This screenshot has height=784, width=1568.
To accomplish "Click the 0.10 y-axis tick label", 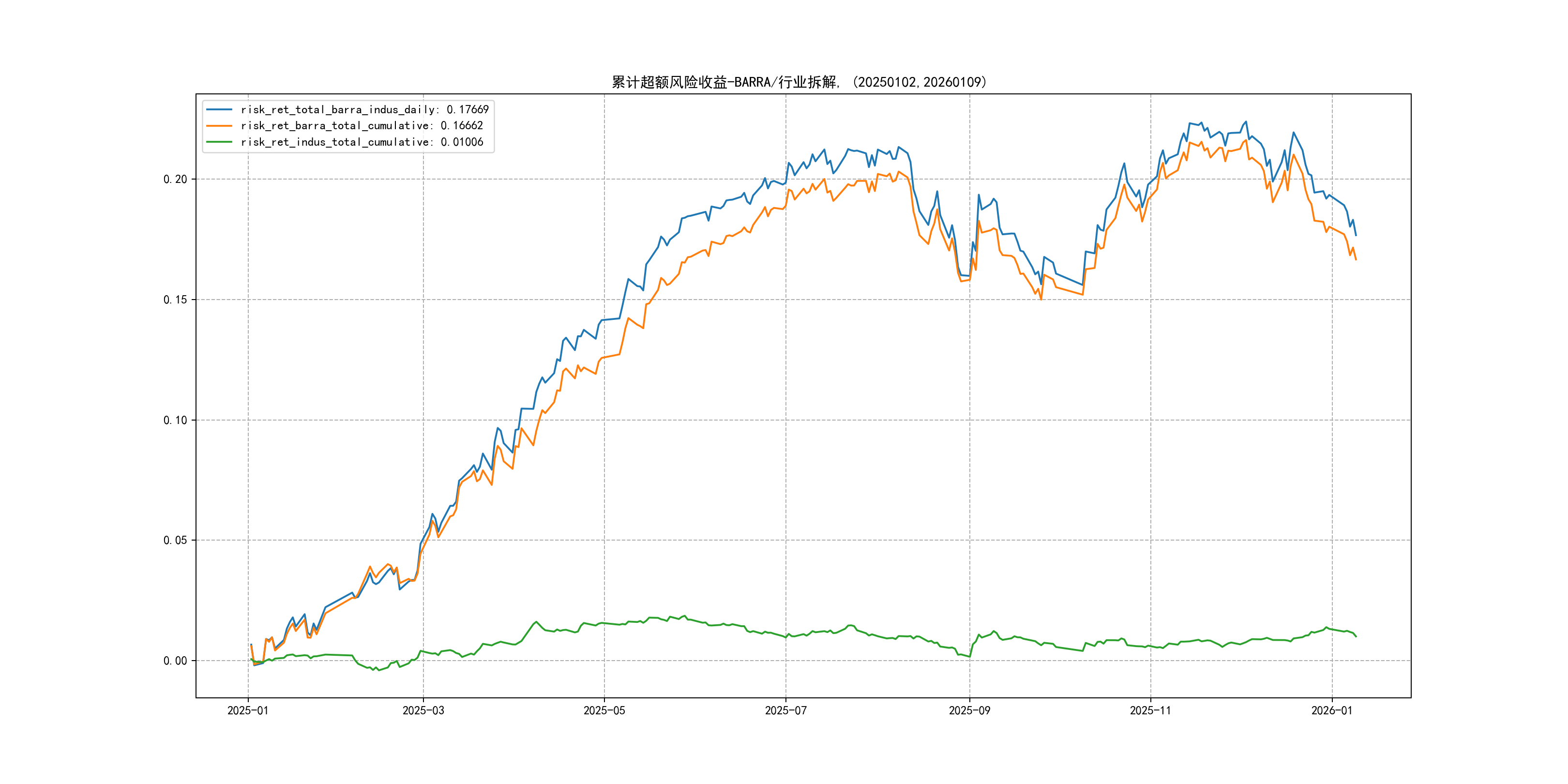I will tap(175, 420).
